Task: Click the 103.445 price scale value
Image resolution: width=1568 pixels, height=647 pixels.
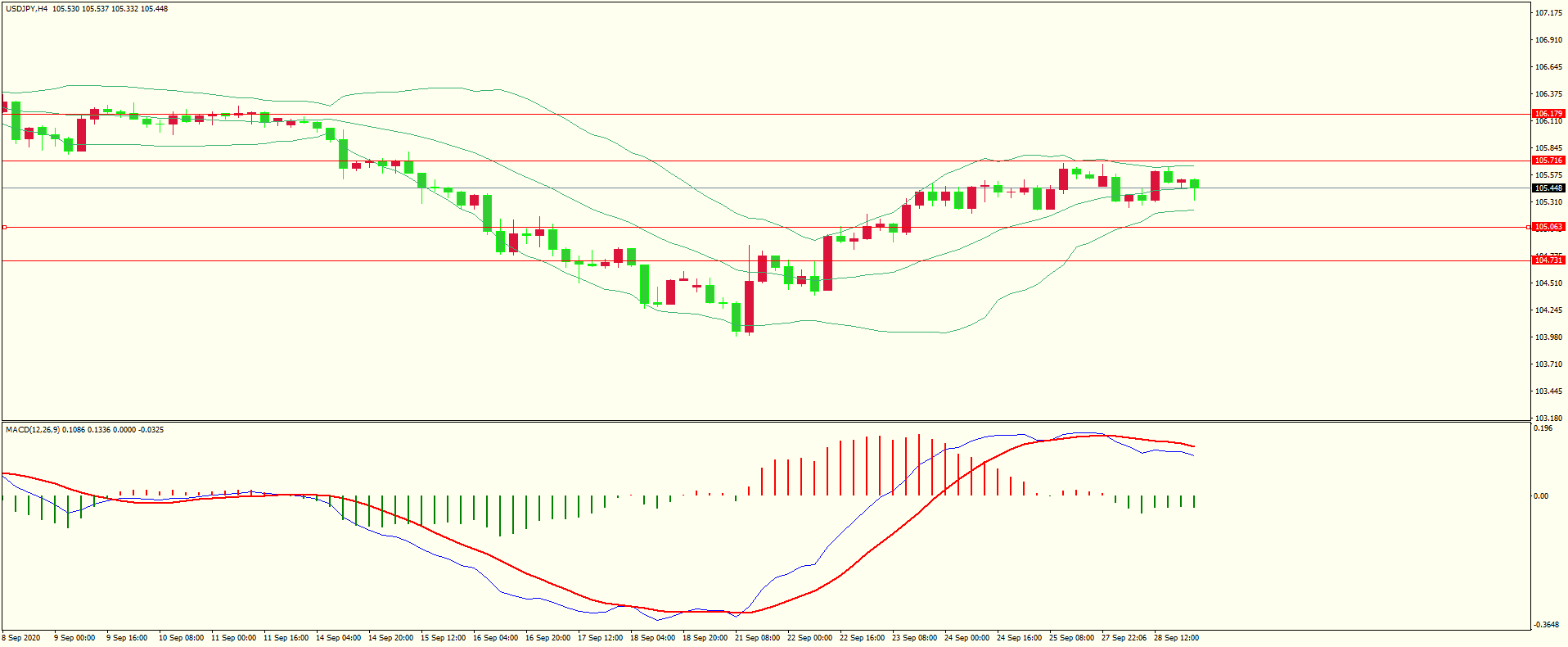Action: (x=1548, y=391)
